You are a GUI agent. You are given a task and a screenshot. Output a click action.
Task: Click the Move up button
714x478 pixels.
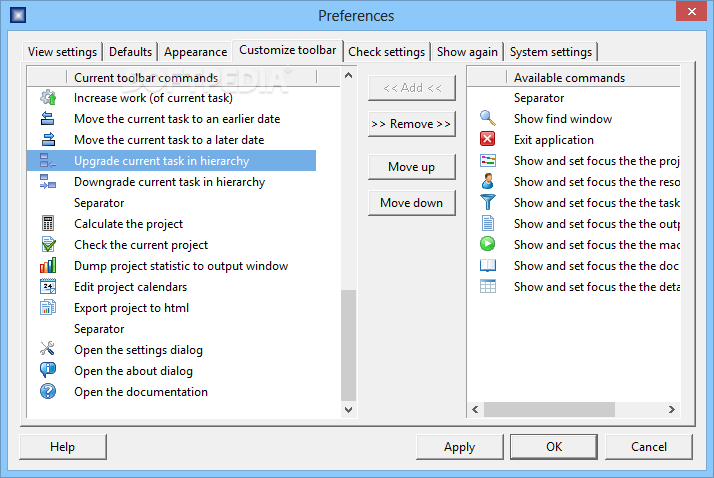pos(412,167)
